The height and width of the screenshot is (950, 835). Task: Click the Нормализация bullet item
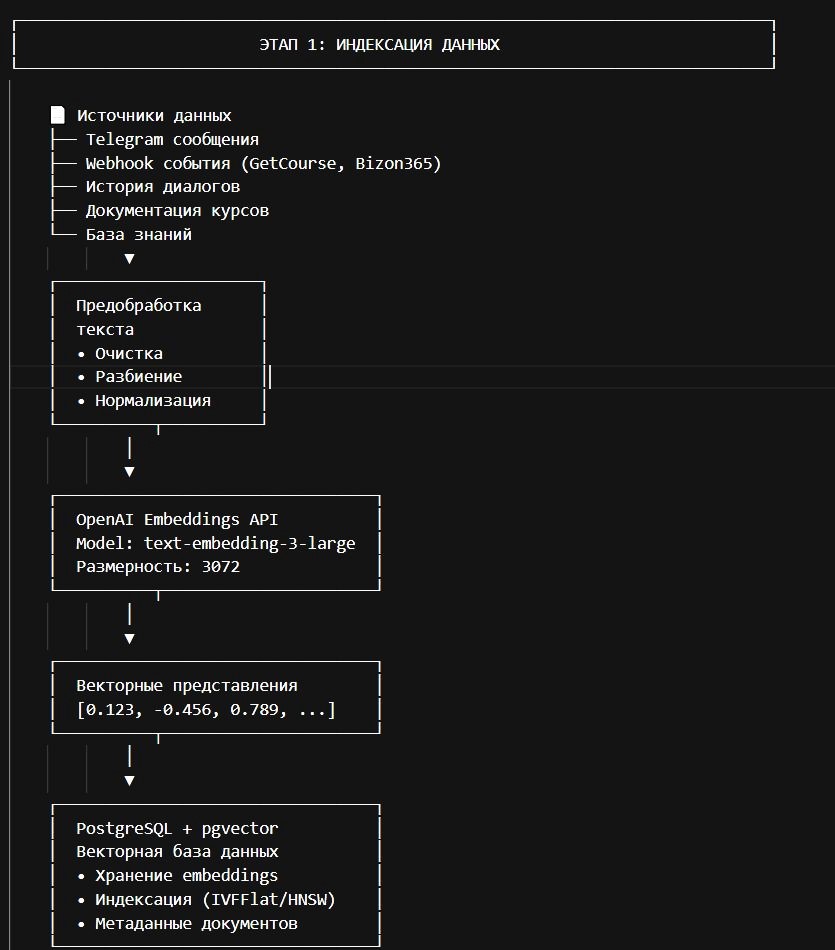[152, 401]
